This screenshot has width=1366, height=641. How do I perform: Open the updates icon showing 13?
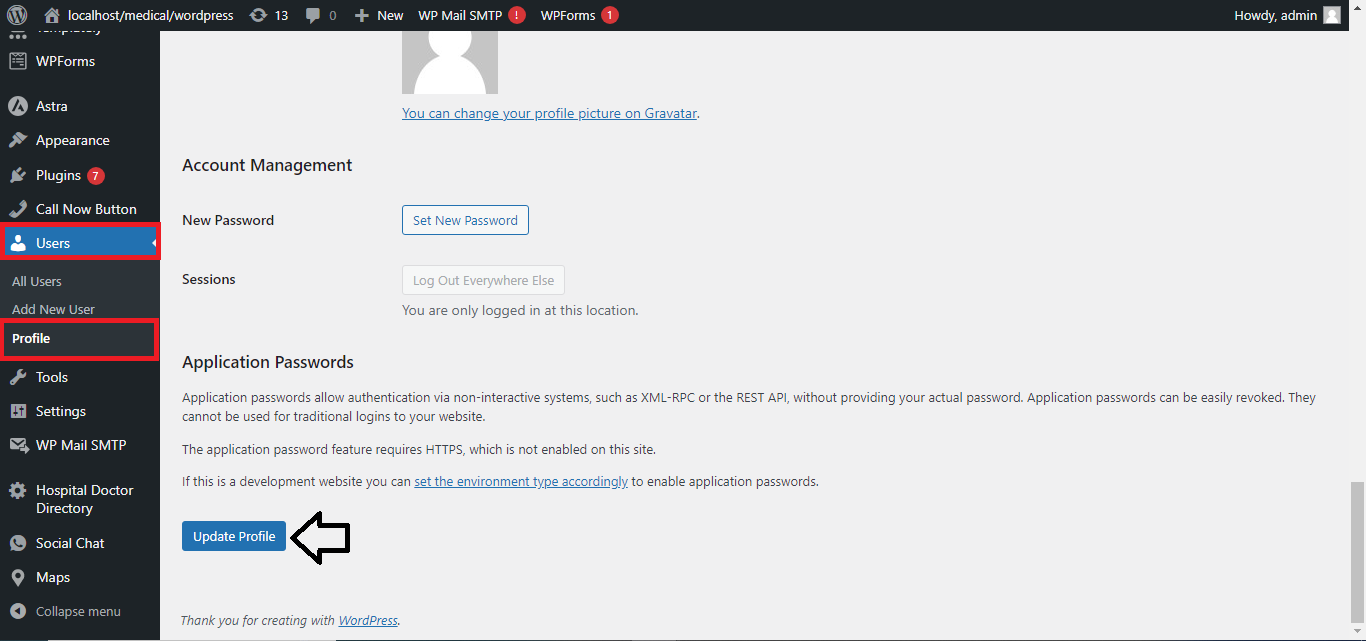(x=259, y=15)
